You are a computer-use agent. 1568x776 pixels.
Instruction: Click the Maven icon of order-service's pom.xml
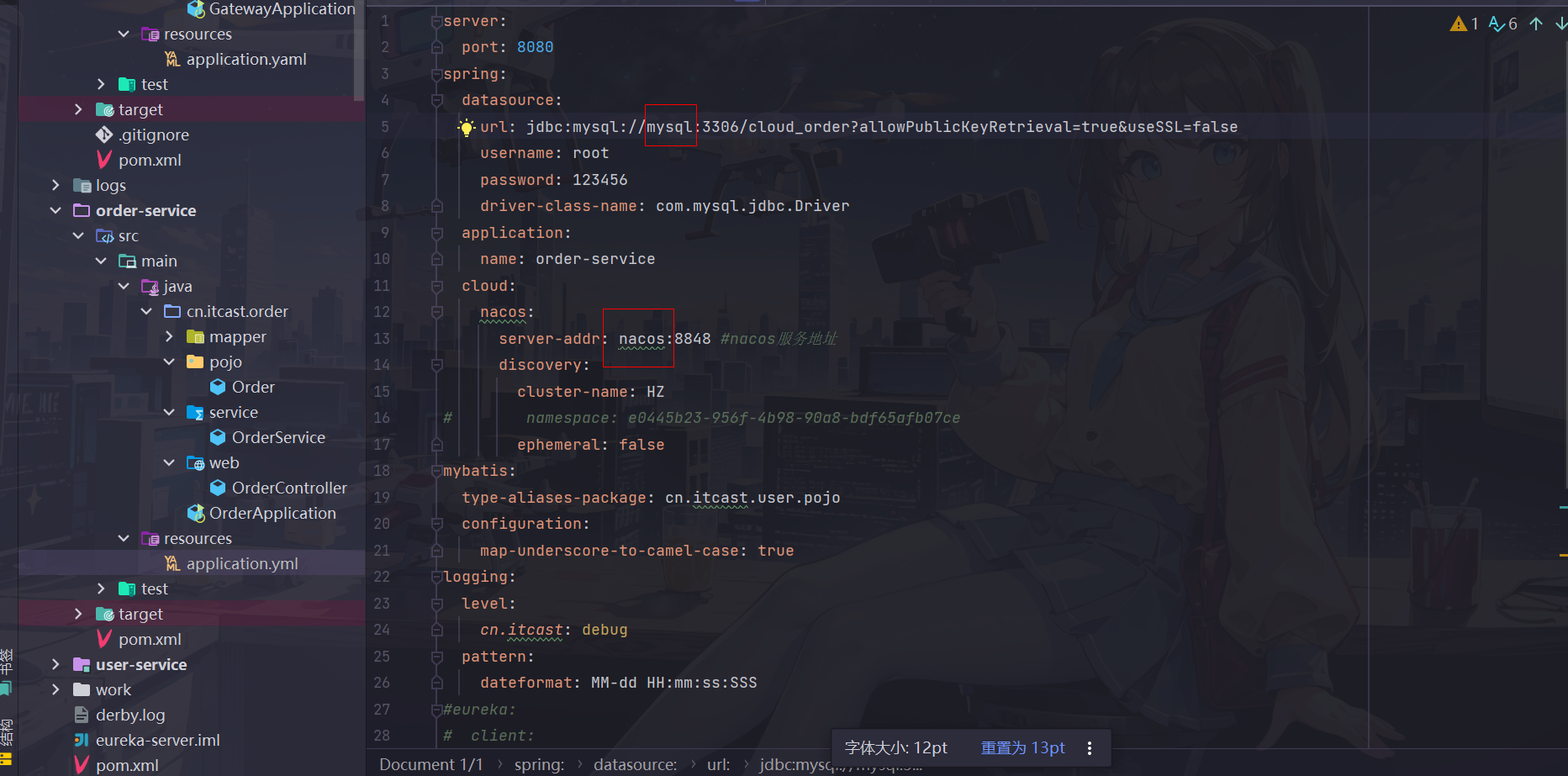tap(104, 639)
